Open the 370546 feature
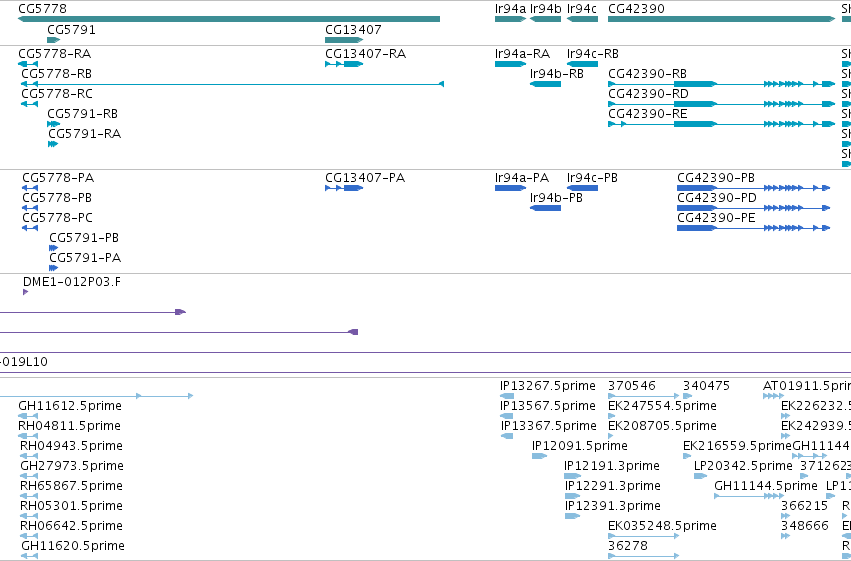The image size is (851, 561). click(644, 396)
